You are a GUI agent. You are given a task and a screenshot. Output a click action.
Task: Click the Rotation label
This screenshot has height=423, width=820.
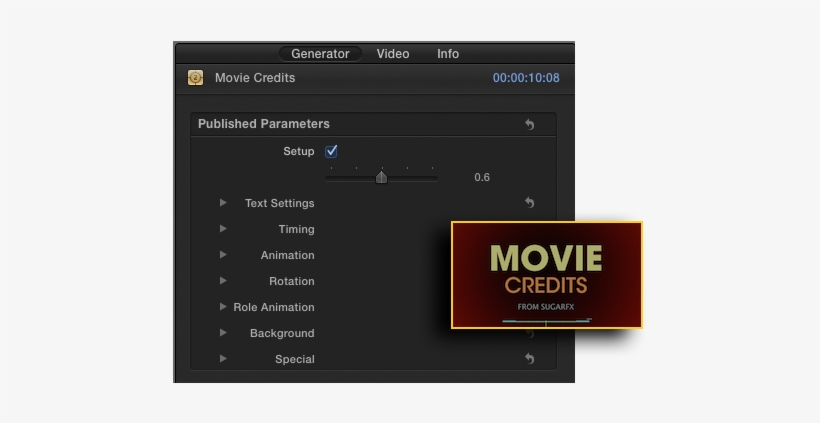click(x=291, y=281)
